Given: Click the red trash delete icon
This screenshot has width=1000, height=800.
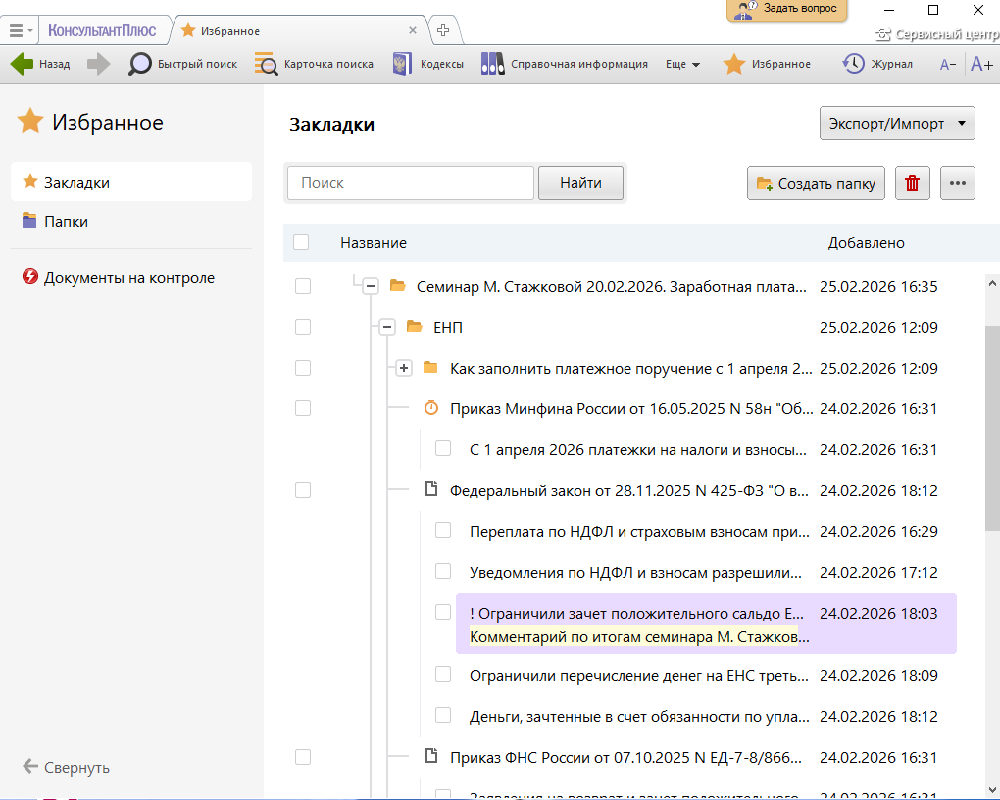Looking at the screenshot, I should [912, 183].
